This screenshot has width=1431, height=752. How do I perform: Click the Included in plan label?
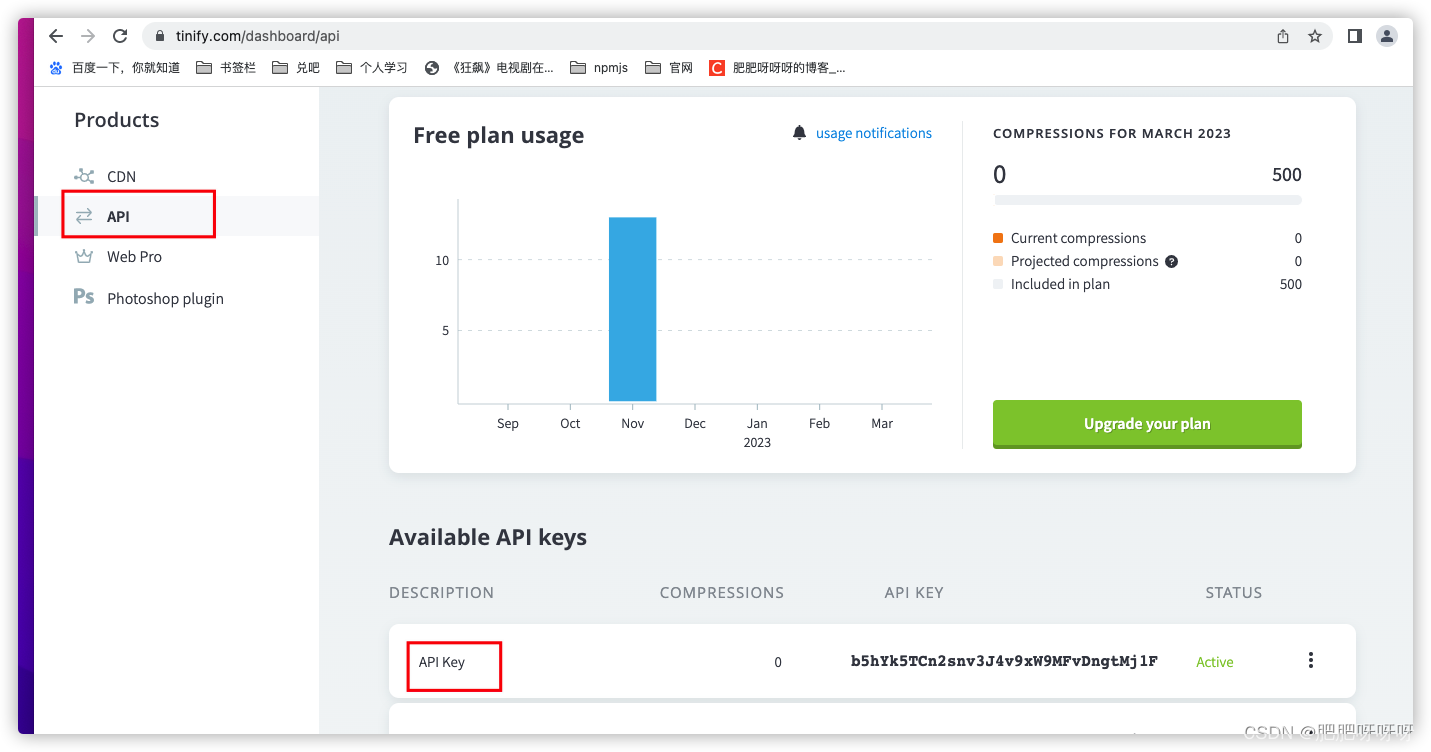coord(1060,284)
